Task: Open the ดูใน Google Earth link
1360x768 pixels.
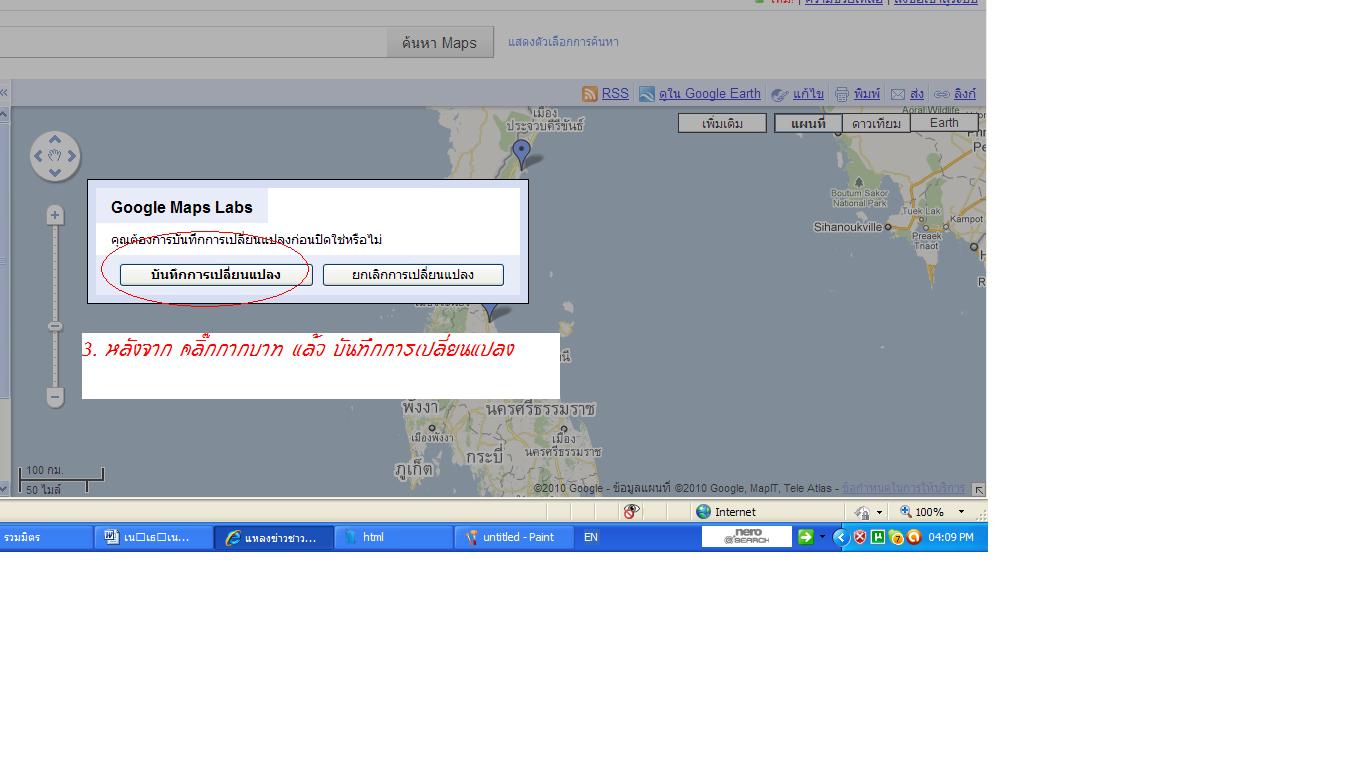Action: [710, 94]
